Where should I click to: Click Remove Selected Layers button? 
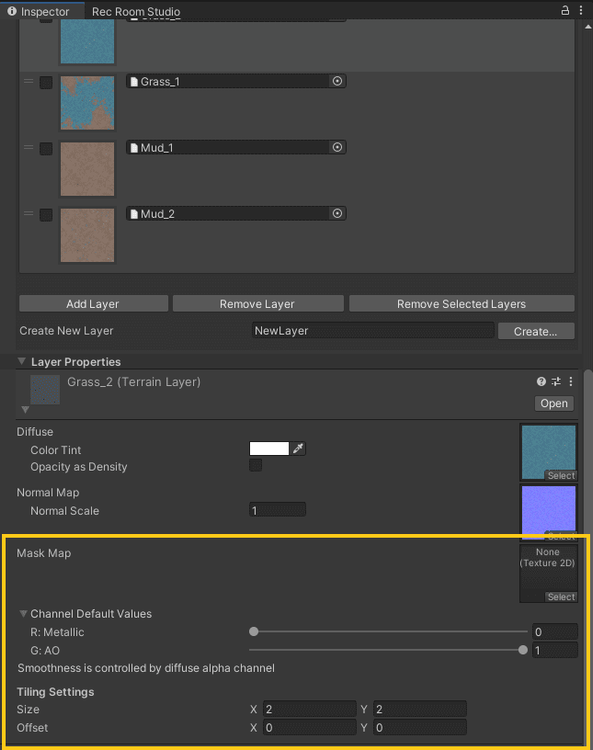[461, 304]
